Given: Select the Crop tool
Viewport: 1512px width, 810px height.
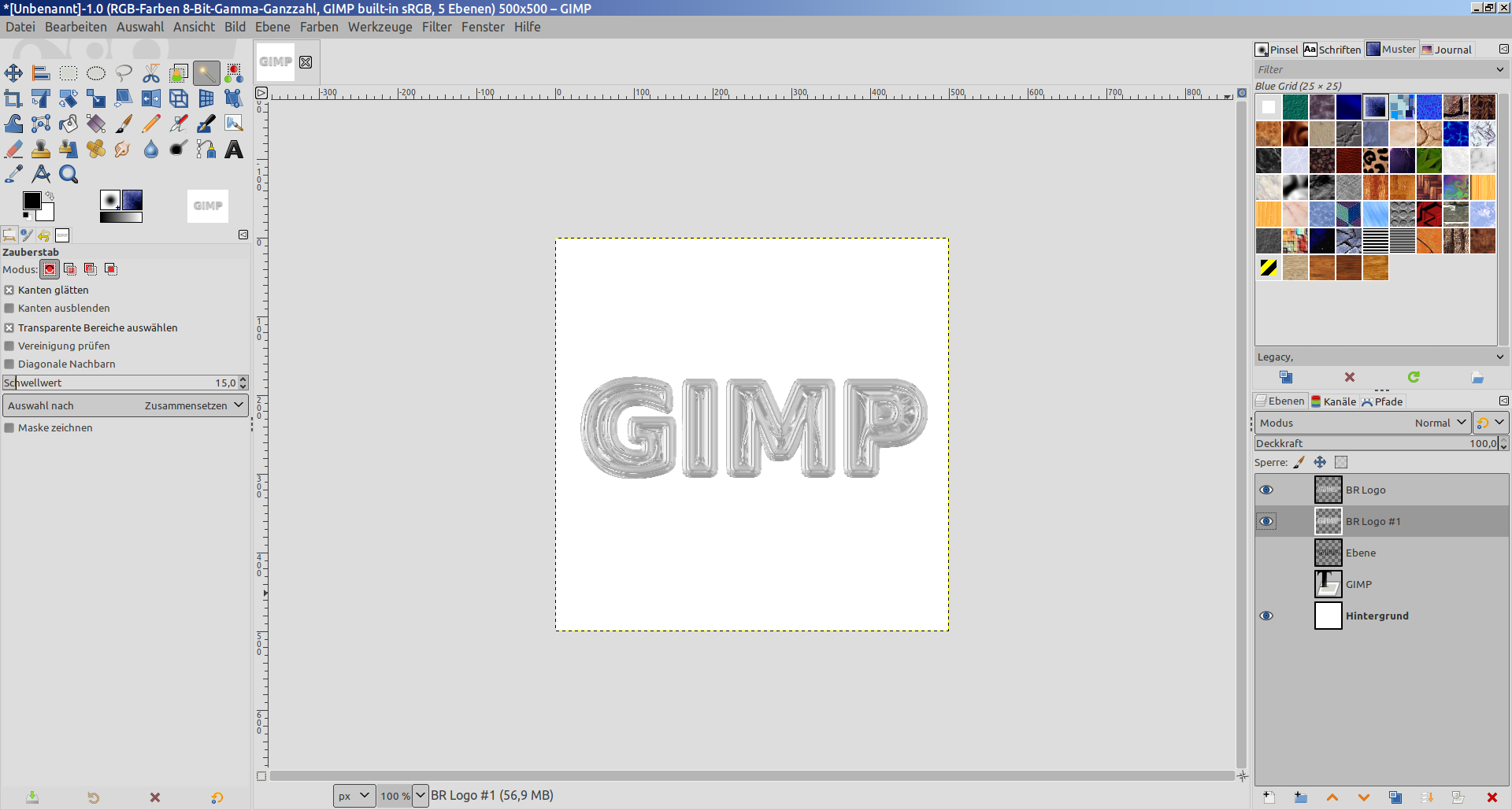Looking at the screenshot, I should (13, 98).
